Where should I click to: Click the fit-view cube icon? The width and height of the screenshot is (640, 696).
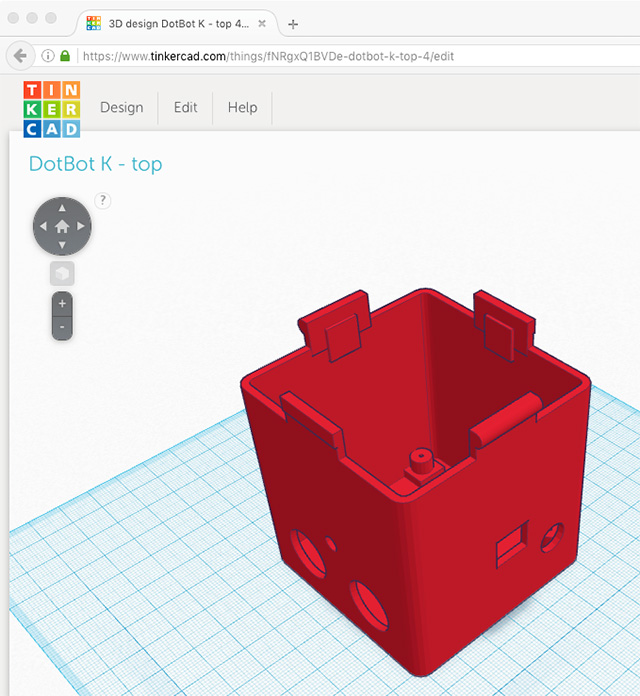click(x=62, y=273)
